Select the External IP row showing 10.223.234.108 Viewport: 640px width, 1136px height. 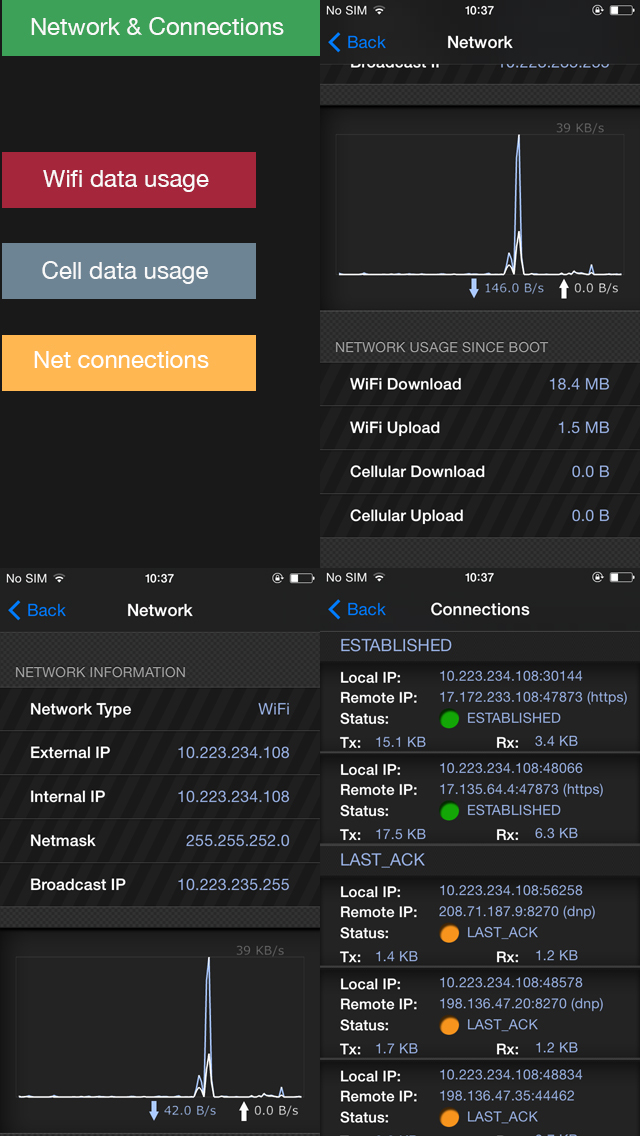click(x=160, y=753)
